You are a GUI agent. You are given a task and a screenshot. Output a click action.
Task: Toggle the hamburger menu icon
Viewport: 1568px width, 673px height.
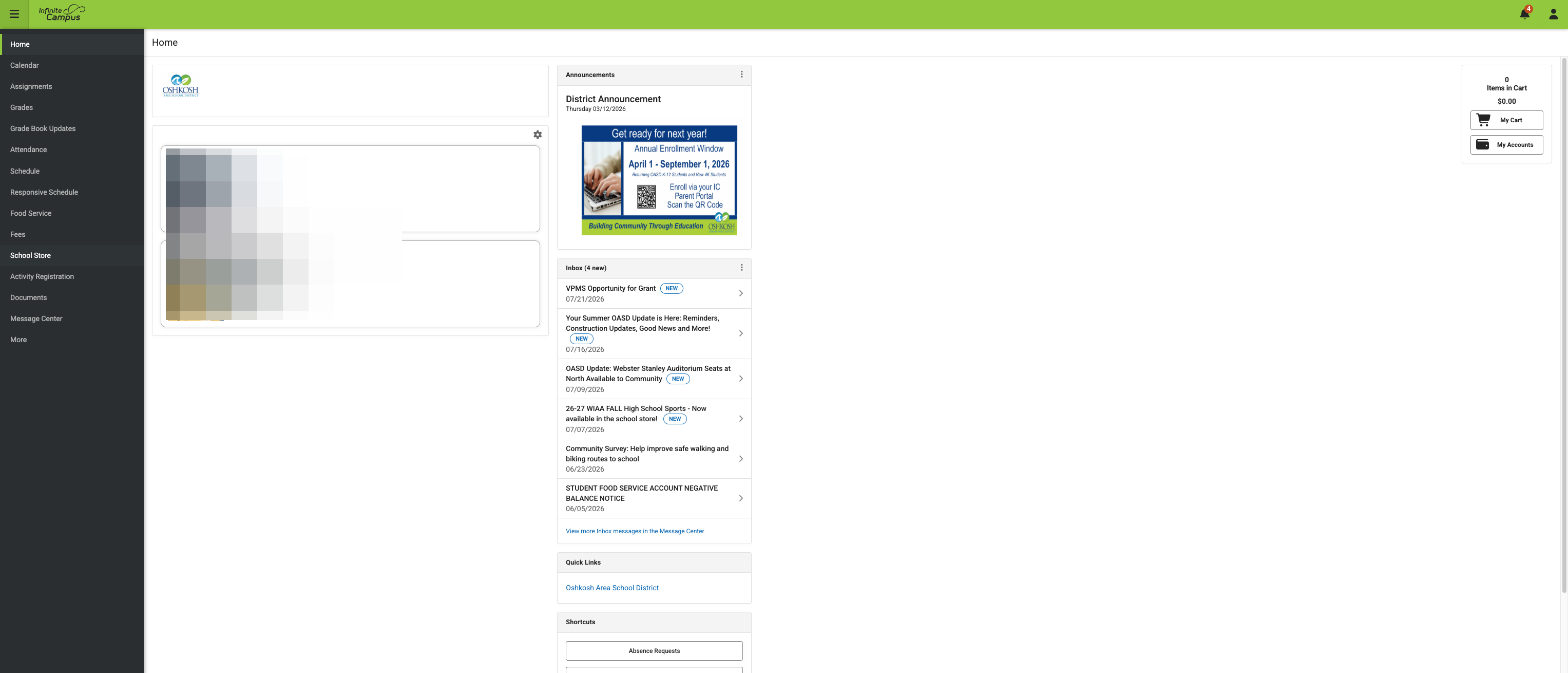pos(14,14)
